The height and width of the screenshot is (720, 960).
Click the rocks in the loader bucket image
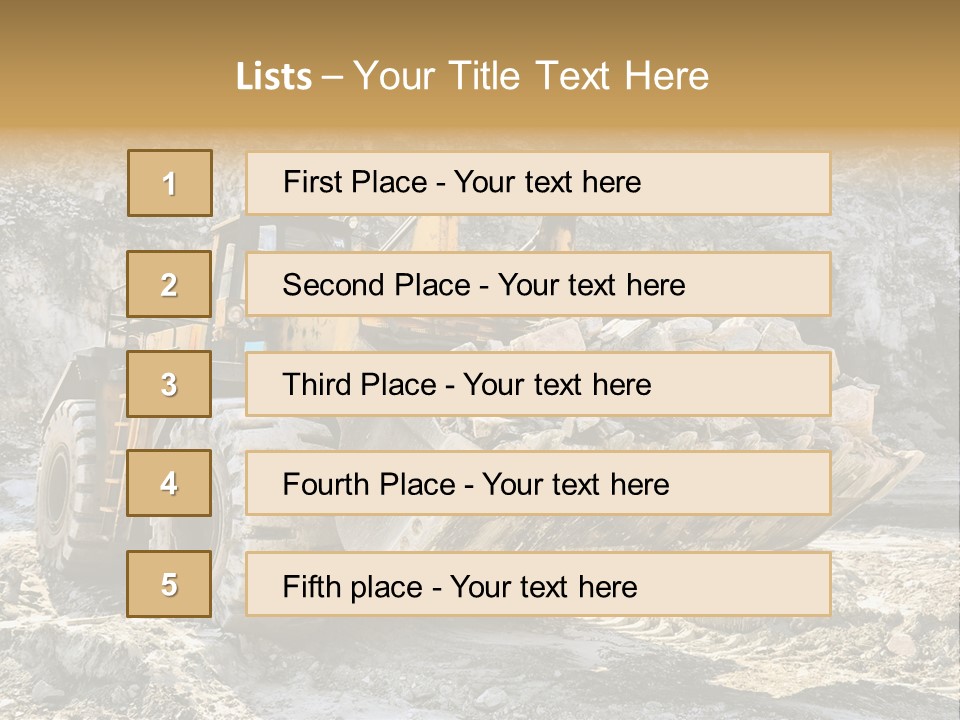(x=673, y=336)
